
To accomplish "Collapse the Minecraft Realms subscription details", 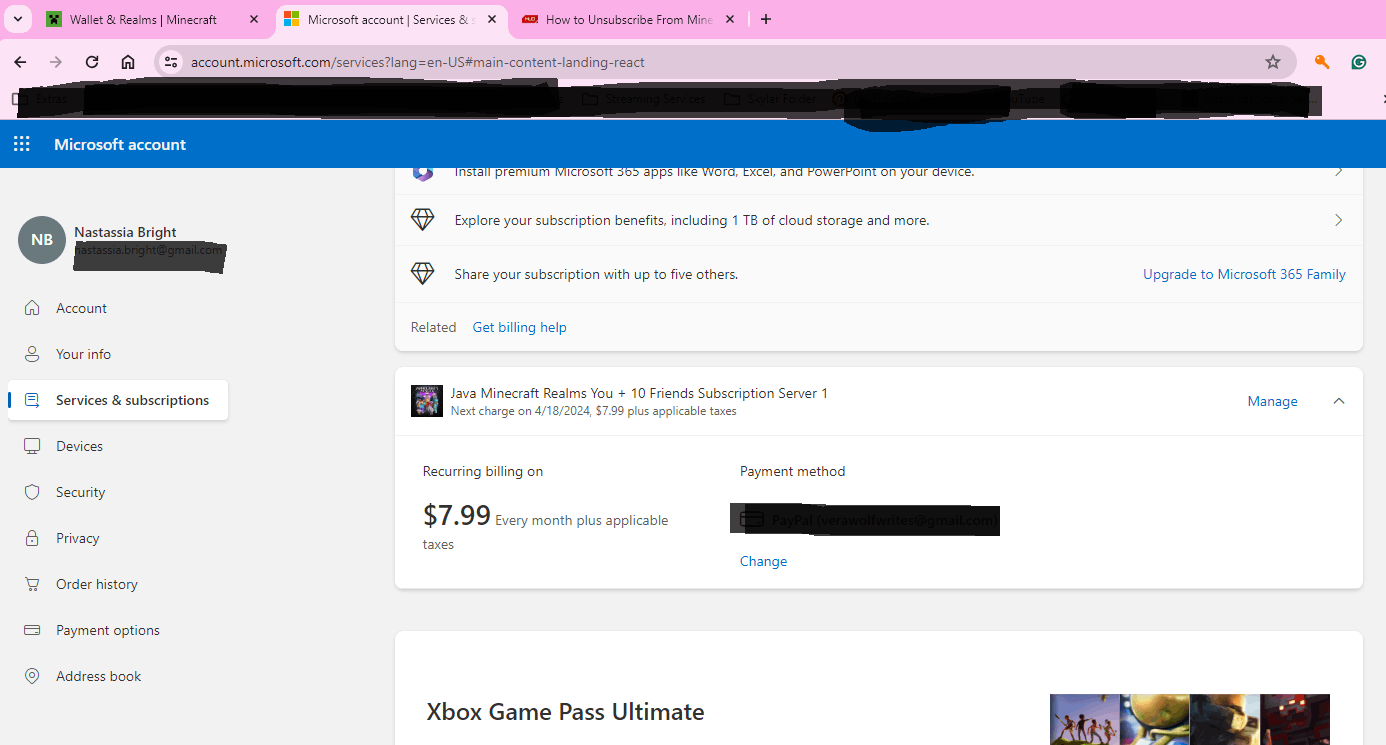I will point(1339,401).
